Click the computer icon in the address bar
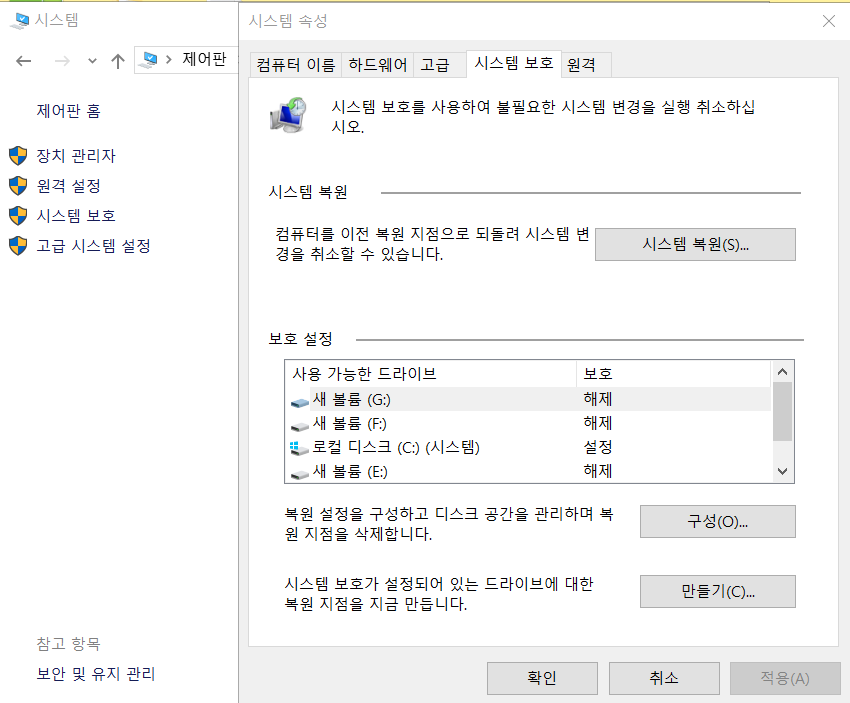The image size is (850, 703). (146, 60)
